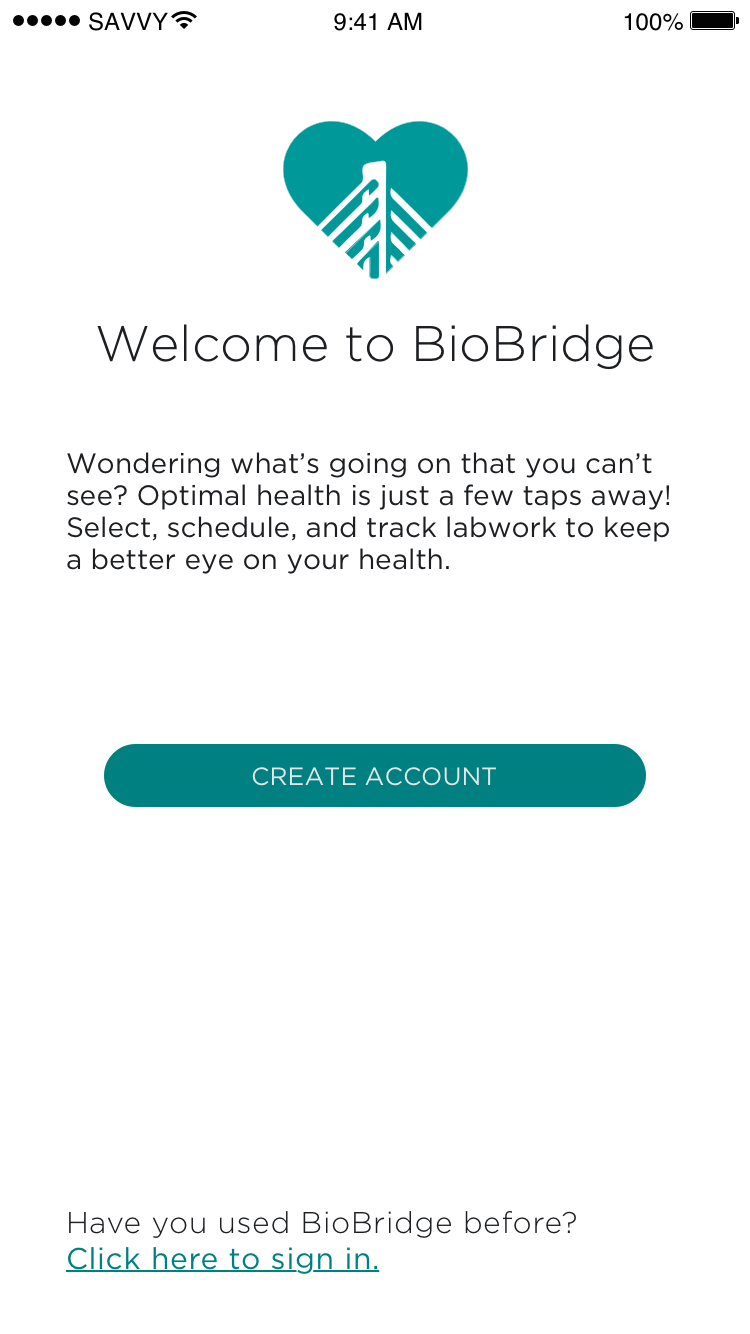Tap the 100% battery percentage text
This screenshot has width=750, height=1334.
pyautogui.click(x=652, y=22)
